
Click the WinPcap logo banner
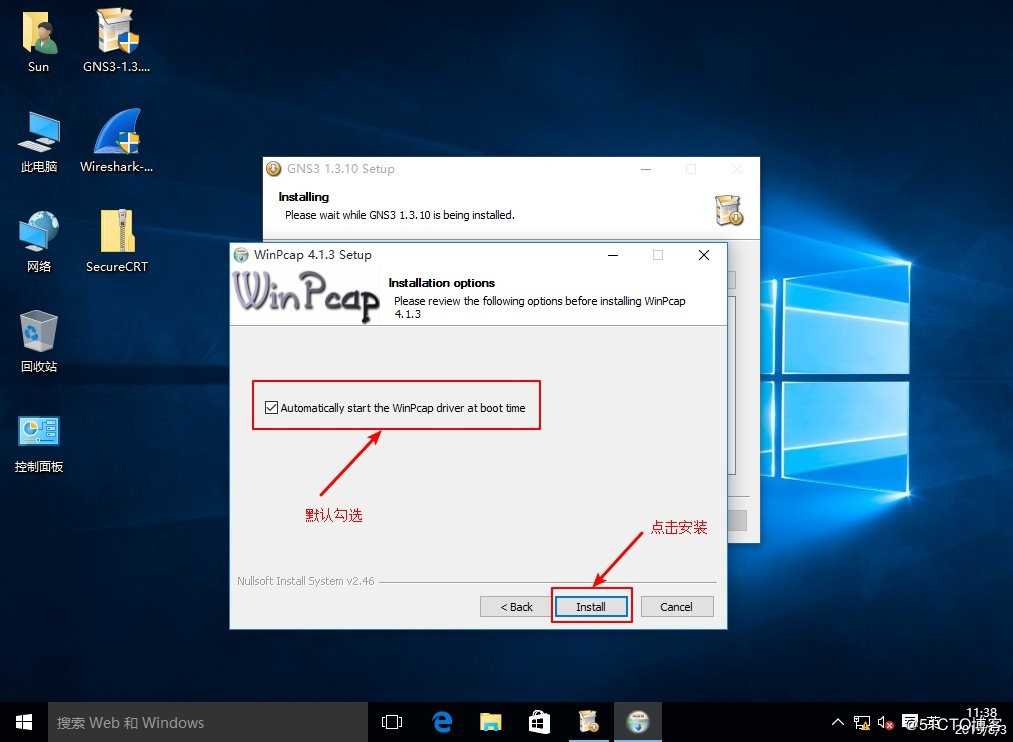tap(306, 296)
